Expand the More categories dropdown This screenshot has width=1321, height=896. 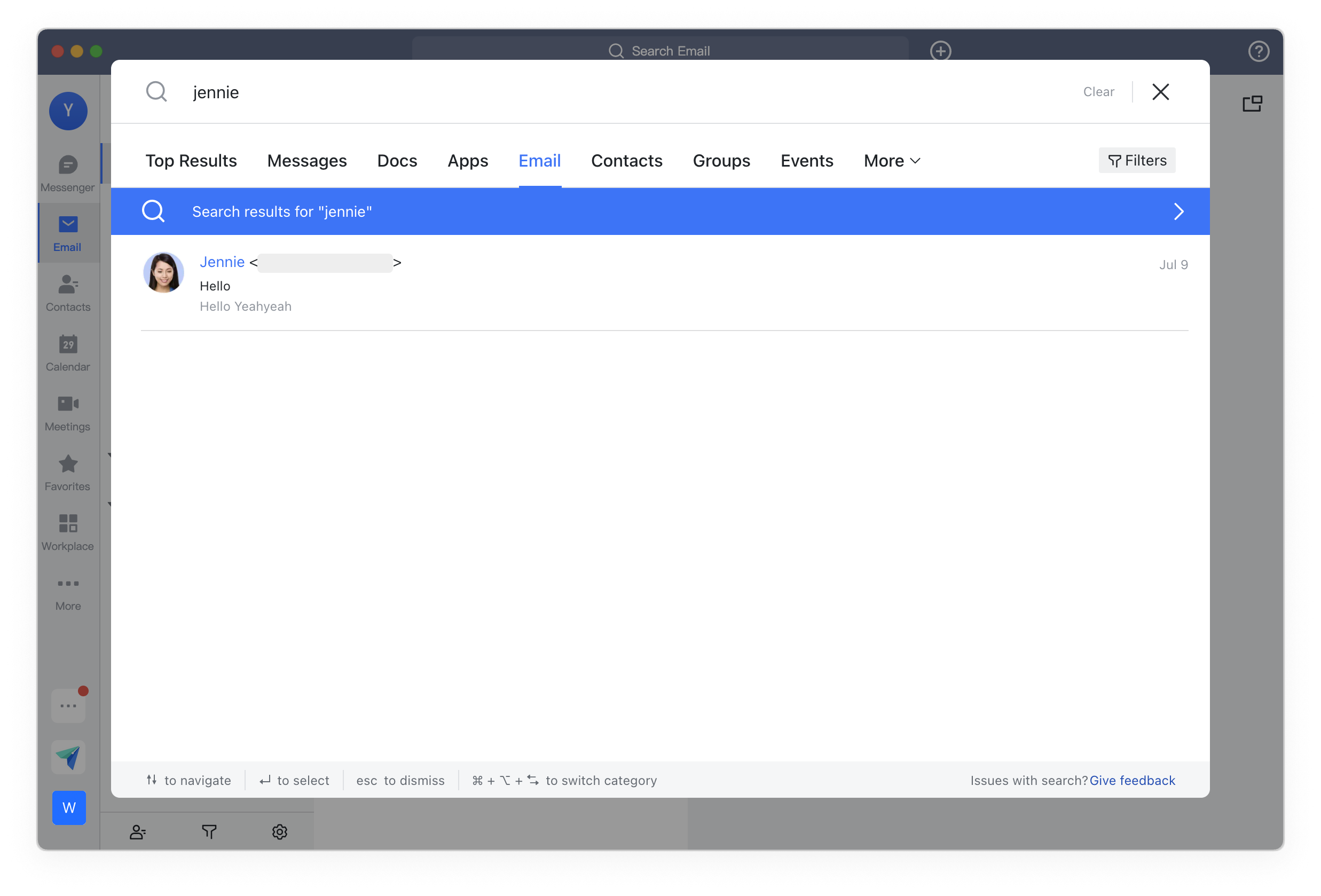pyautogui.click(x=891, y=161)
